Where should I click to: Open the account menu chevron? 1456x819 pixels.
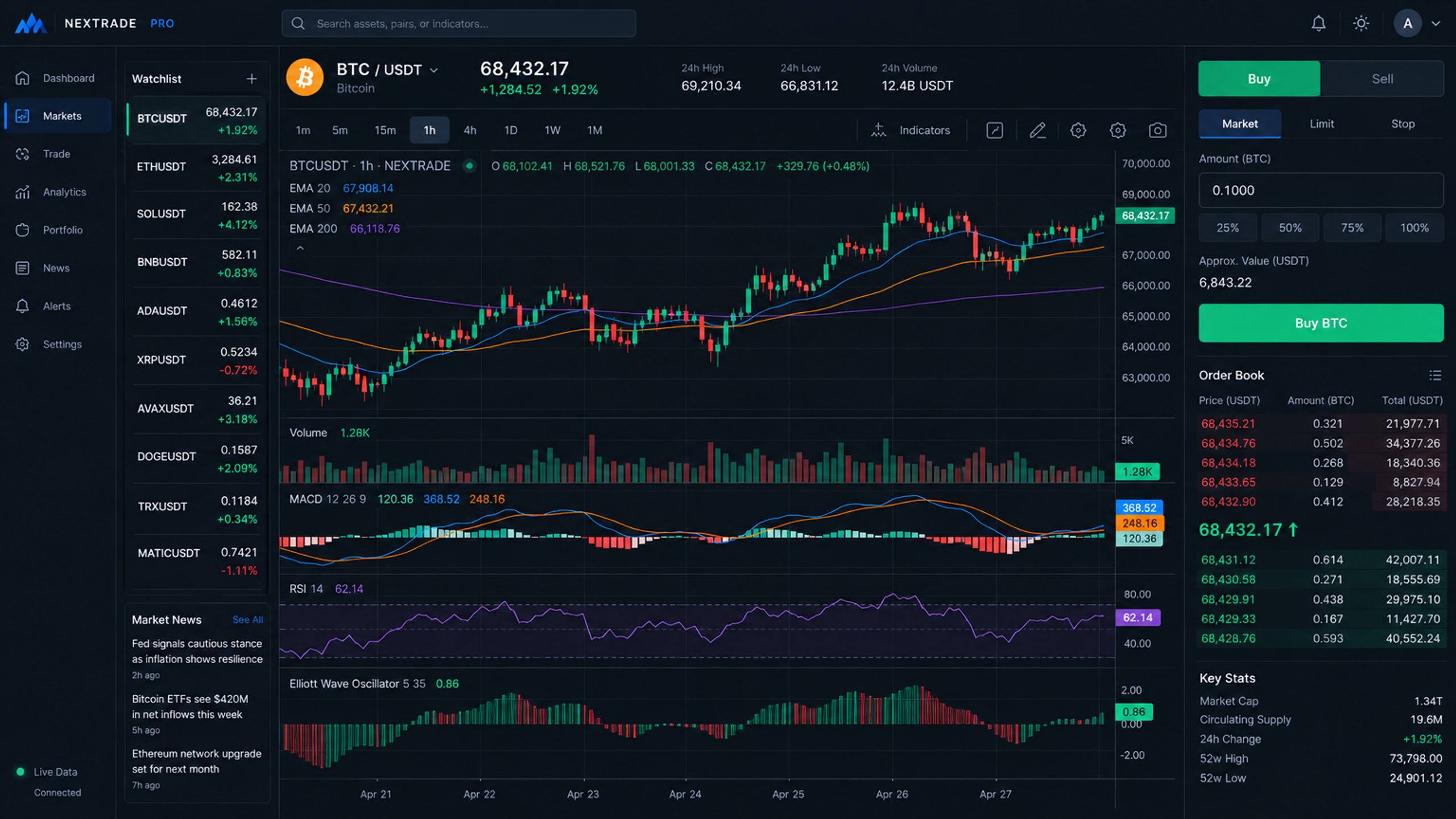click(1436, 24)
